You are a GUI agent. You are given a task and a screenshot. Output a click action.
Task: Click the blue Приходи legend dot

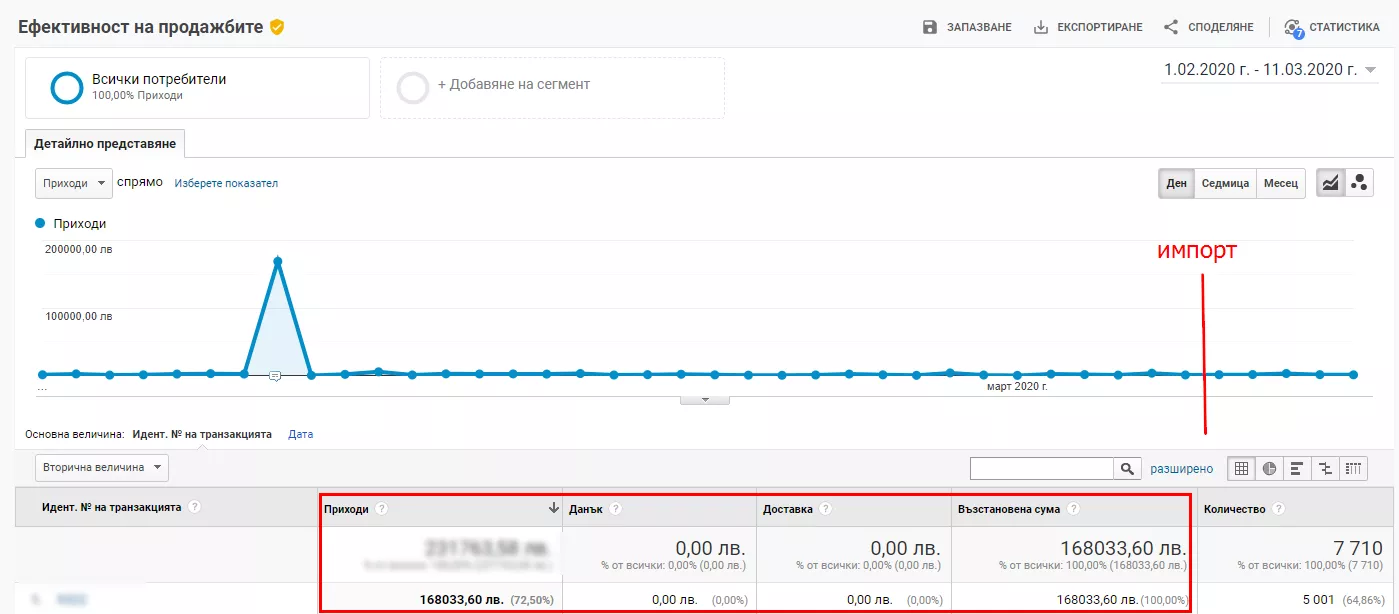[40, 224]
